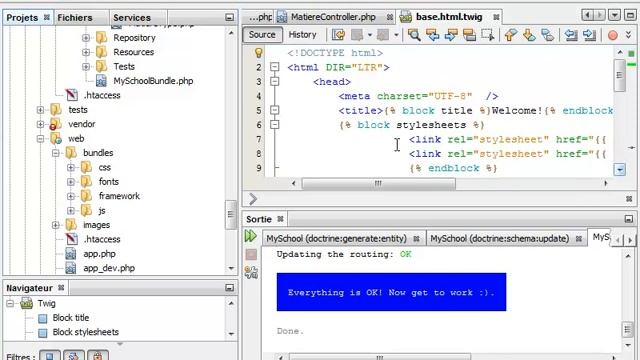Open dropdown arrow after first greyed toolbar icon
The image size is (640, 360).
370,35
